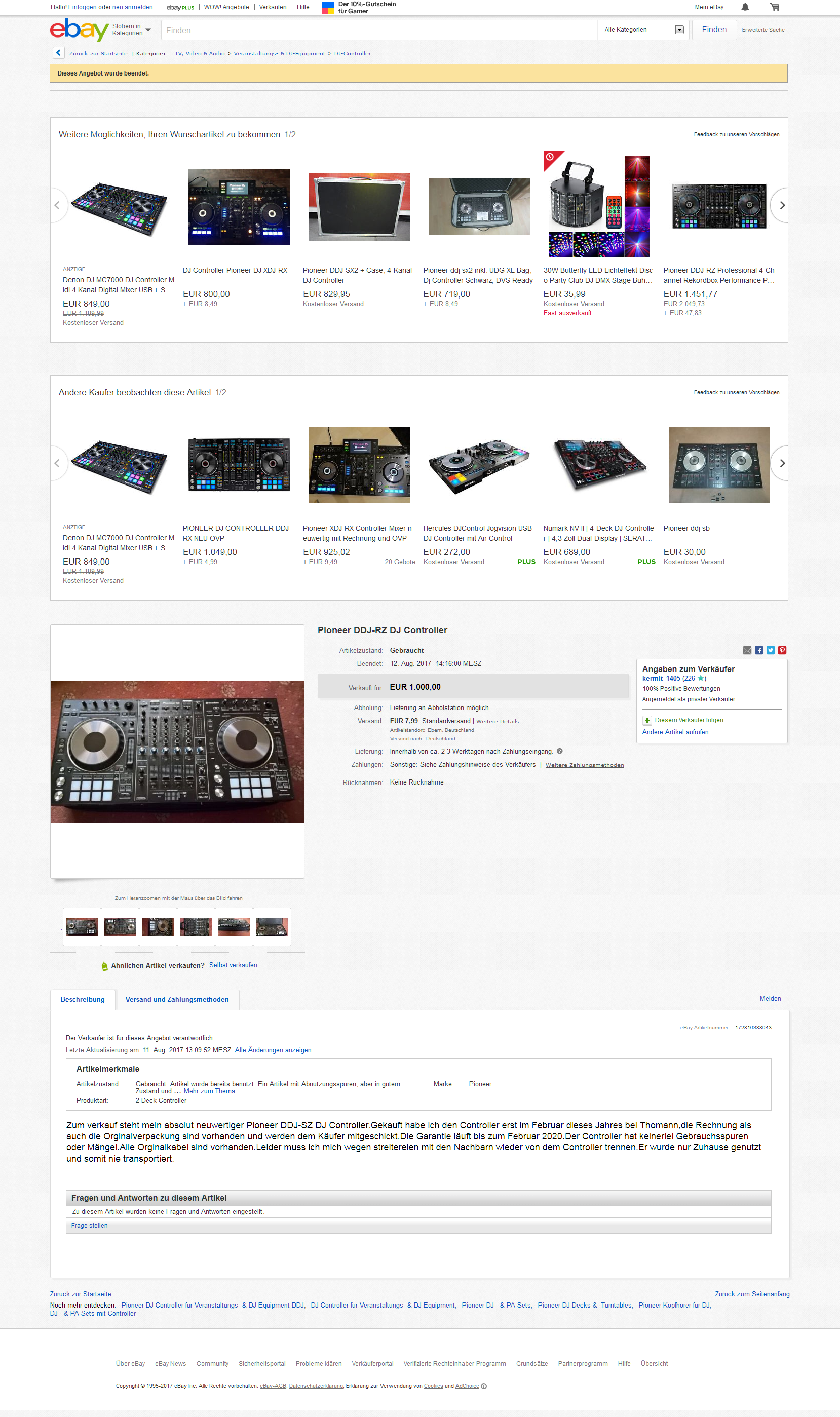Open the notifications bell icon
The height and width of the screenshot is (1417, 840).
(745, 7)
